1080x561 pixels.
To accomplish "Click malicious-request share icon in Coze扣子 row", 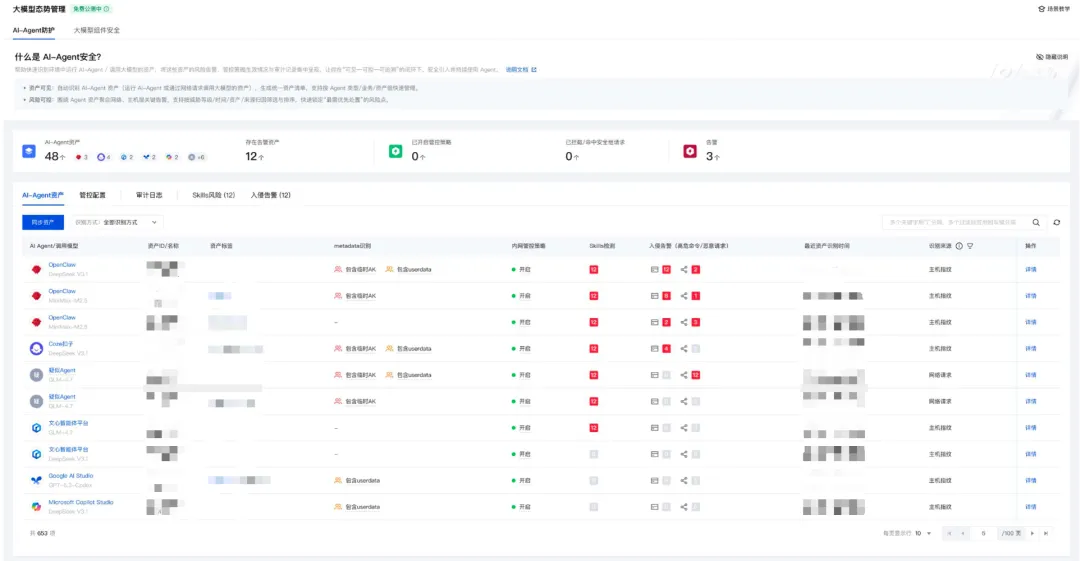I will click(684, 349).
